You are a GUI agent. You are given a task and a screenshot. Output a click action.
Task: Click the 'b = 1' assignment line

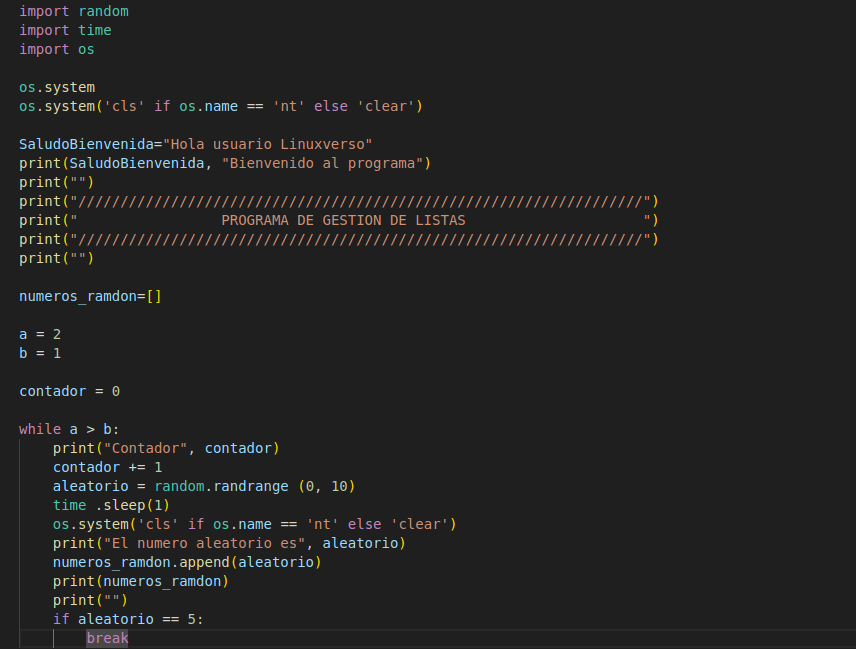[x=40, y=353]
